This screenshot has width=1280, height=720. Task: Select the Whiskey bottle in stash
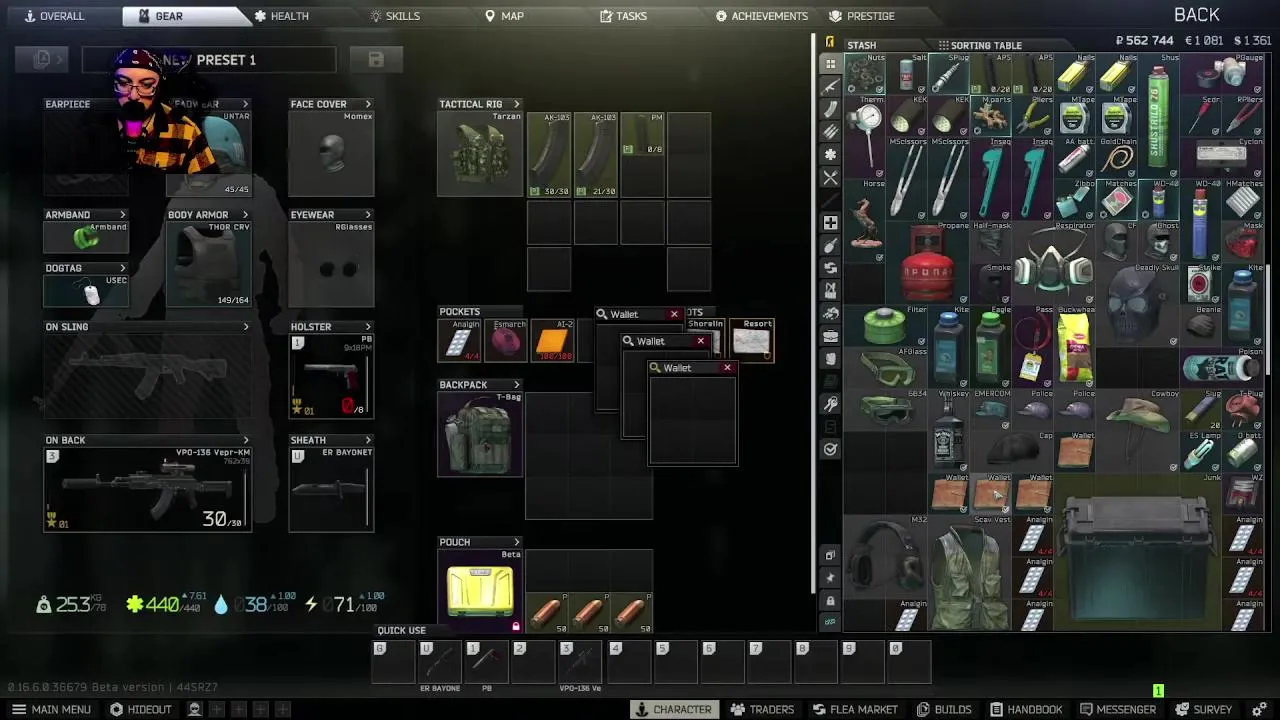(949, 432)
